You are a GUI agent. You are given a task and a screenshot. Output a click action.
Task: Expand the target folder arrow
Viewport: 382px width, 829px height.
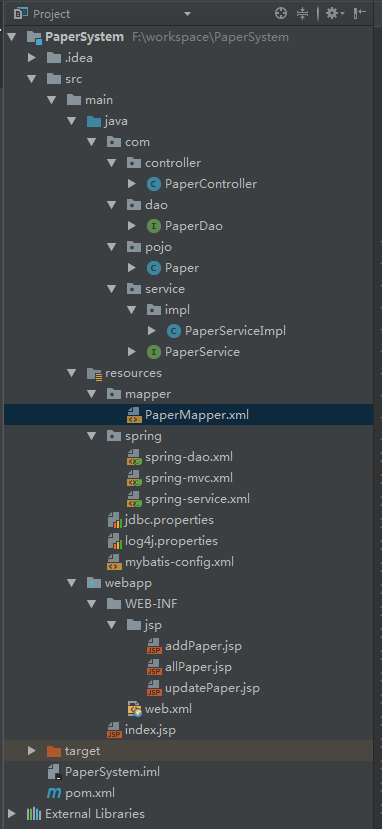coord(32,751)
